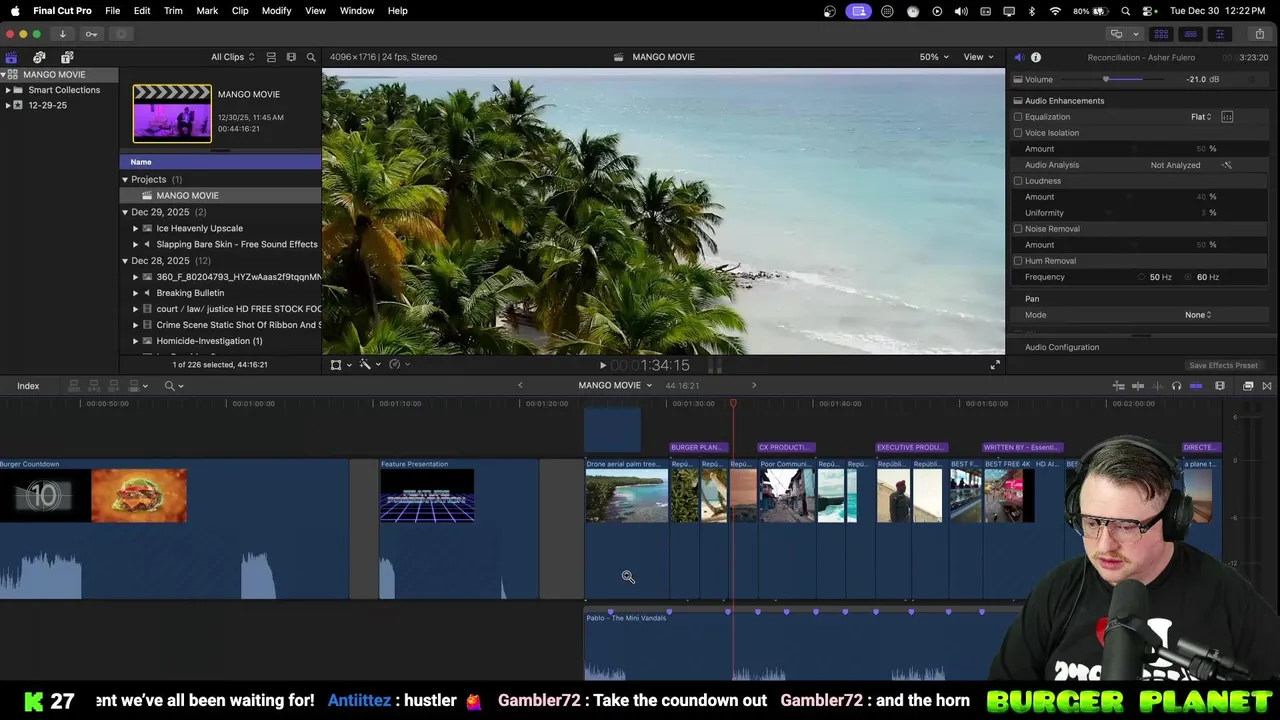Screen dimensions: 1280x720
Task: Show the Equalization advanced EQ button
Action: (x=1227, y=117)
